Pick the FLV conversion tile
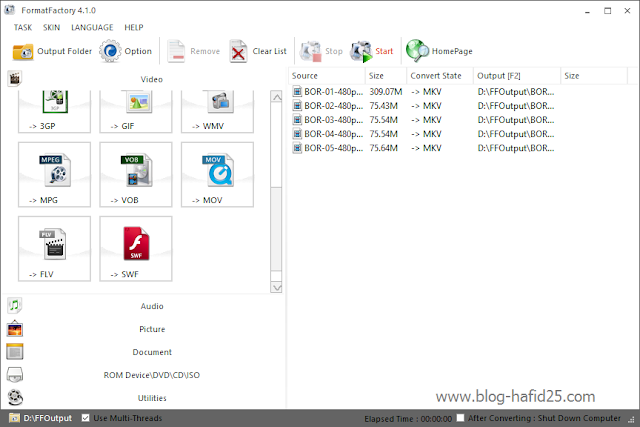Image resolution: width=640 pixels, height=427 pixels. 54,249
